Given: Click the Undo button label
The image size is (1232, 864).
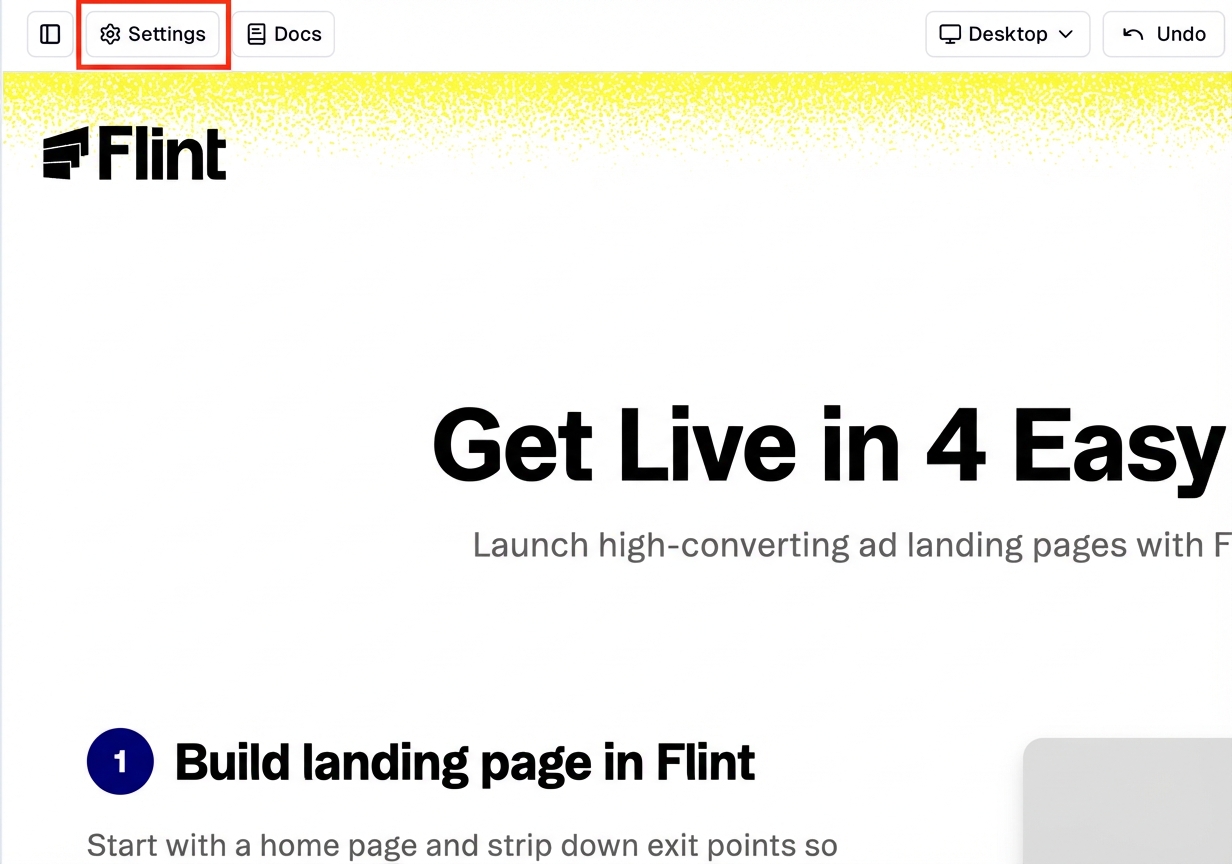Looking at the screenshot, I should click(1181, 34).
